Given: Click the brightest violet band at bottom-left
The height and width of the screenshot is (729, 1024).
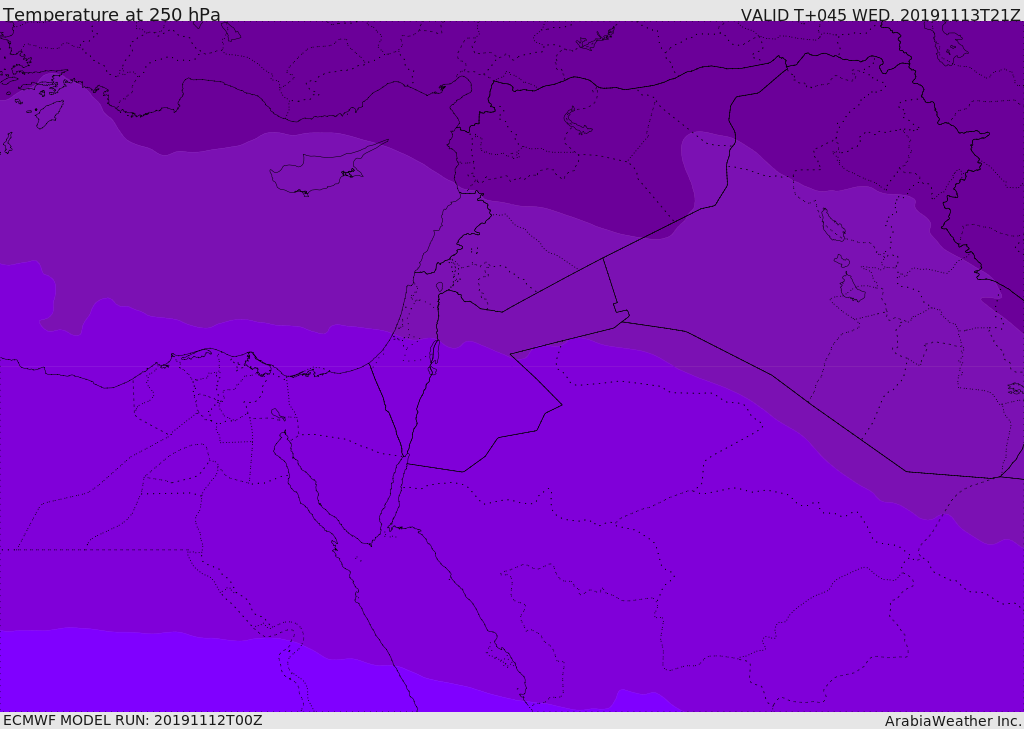Looking at the screenshot, I should point(131,673).
